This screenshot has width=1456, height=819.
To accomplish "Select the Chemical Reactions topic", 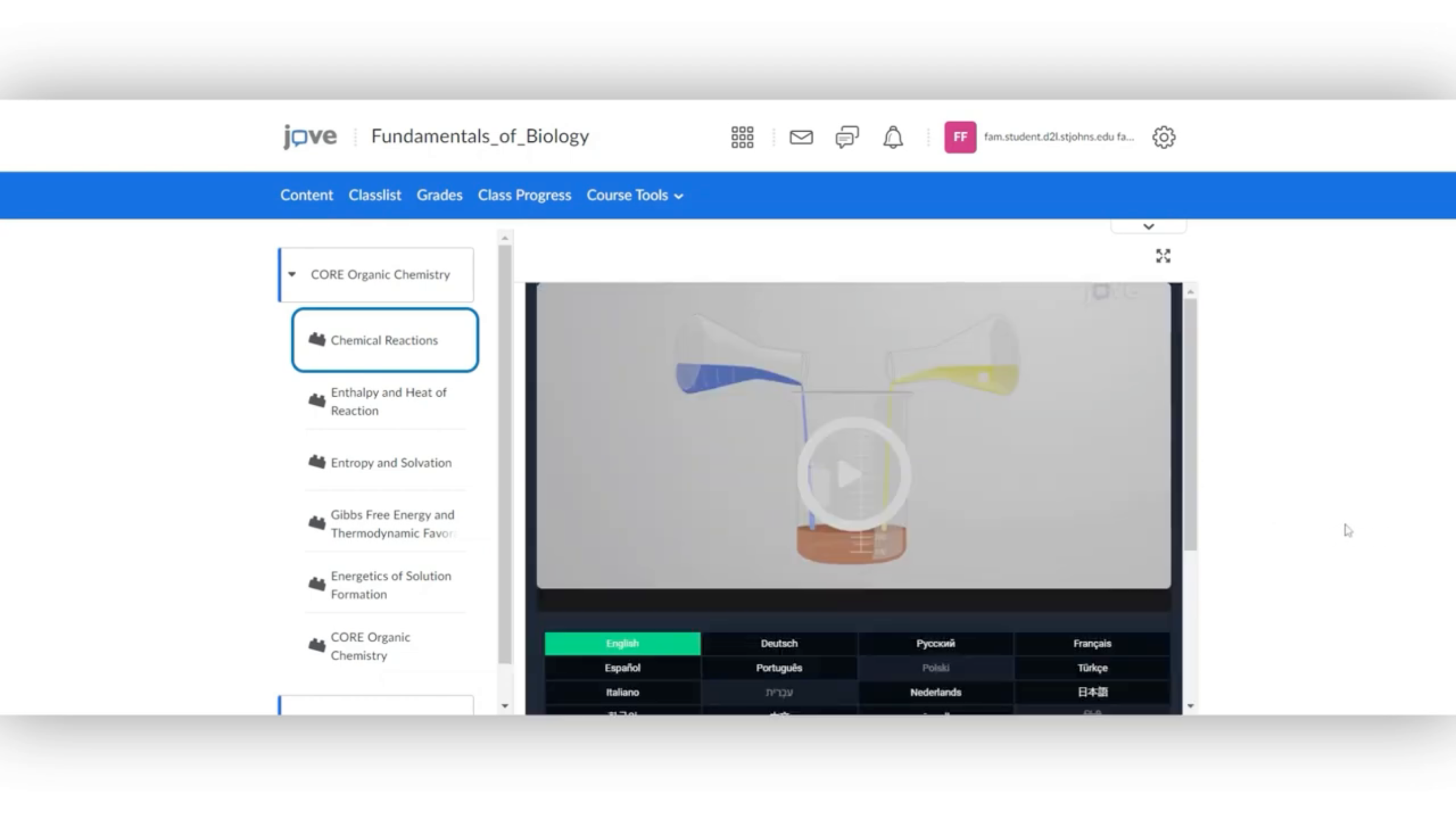I will pyautogui.click(x=384, y=340).
